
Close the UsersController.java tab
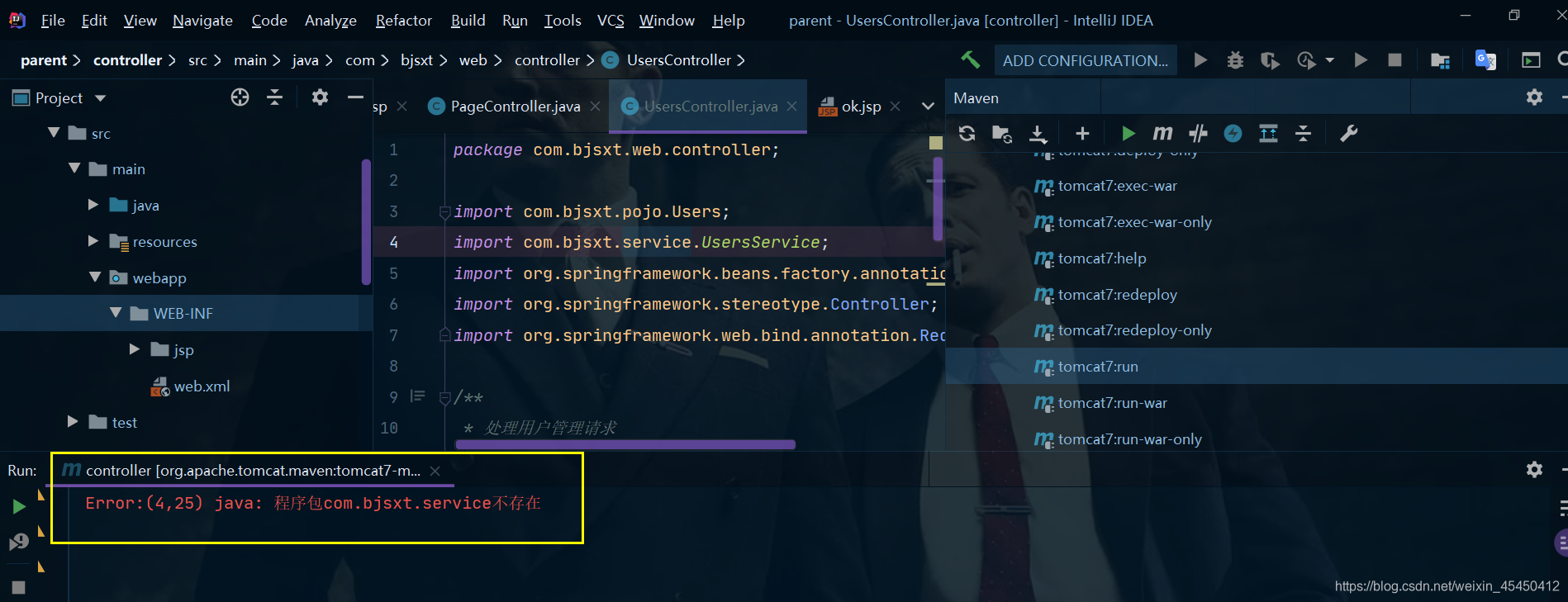(791, 106)
